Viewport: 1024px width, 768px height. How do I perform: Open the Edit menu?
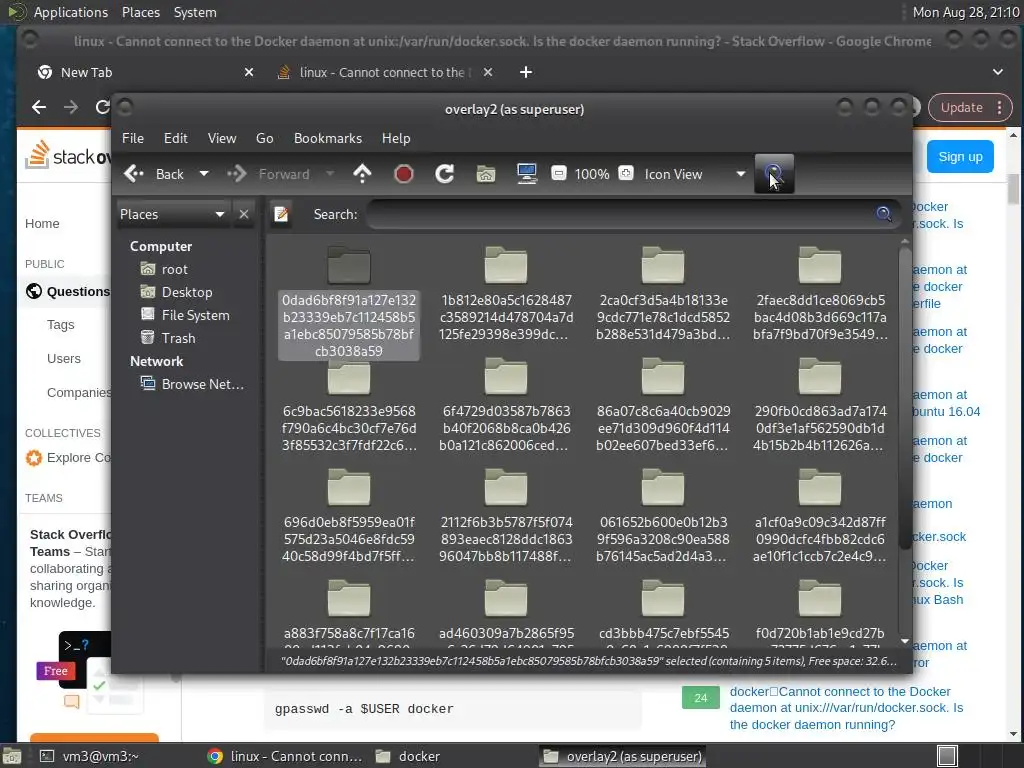click(x=176, y=138)
